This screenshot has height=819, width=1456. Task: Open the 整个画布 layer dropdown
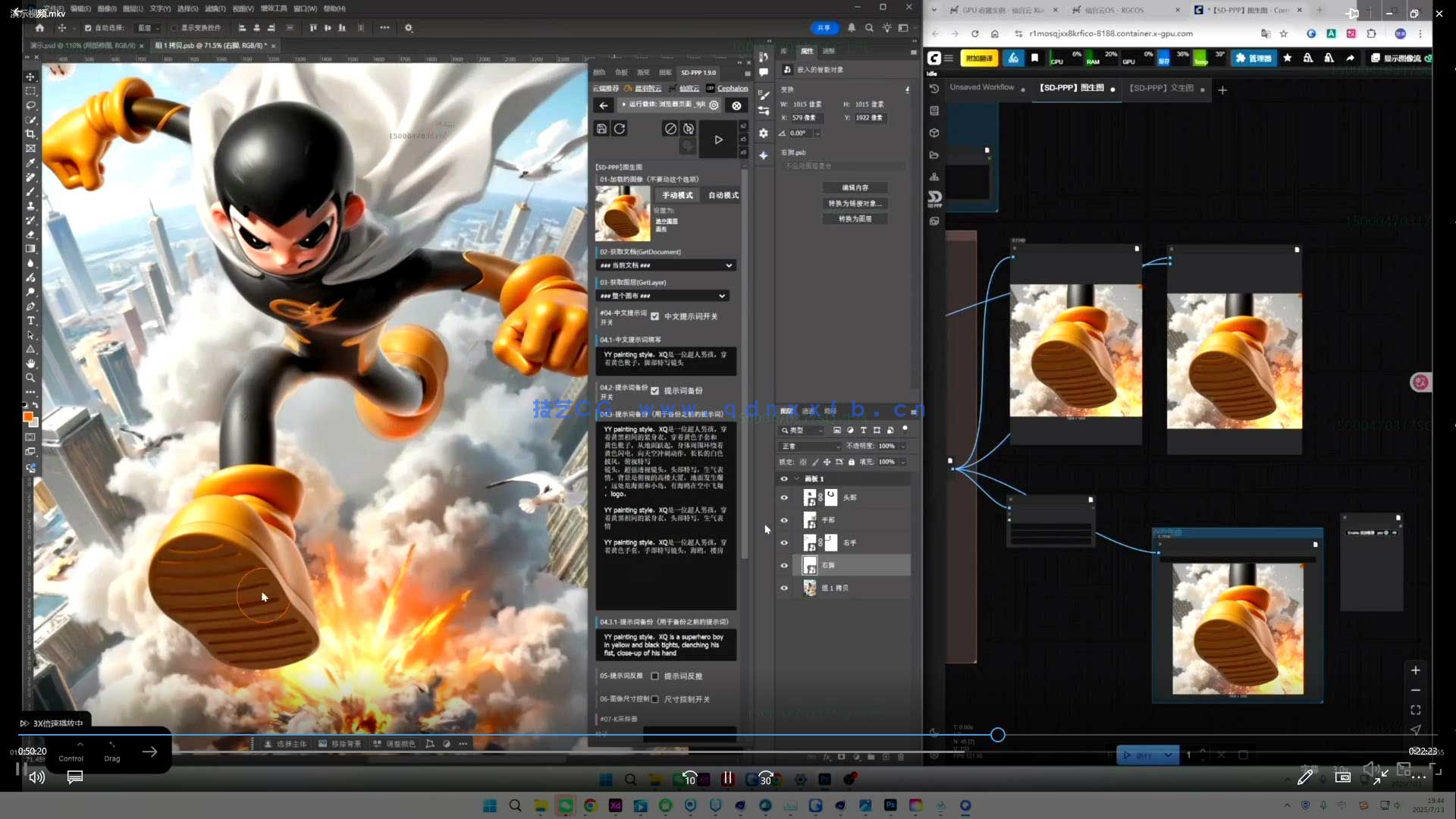pyautogui.click(x=662, y=296)
